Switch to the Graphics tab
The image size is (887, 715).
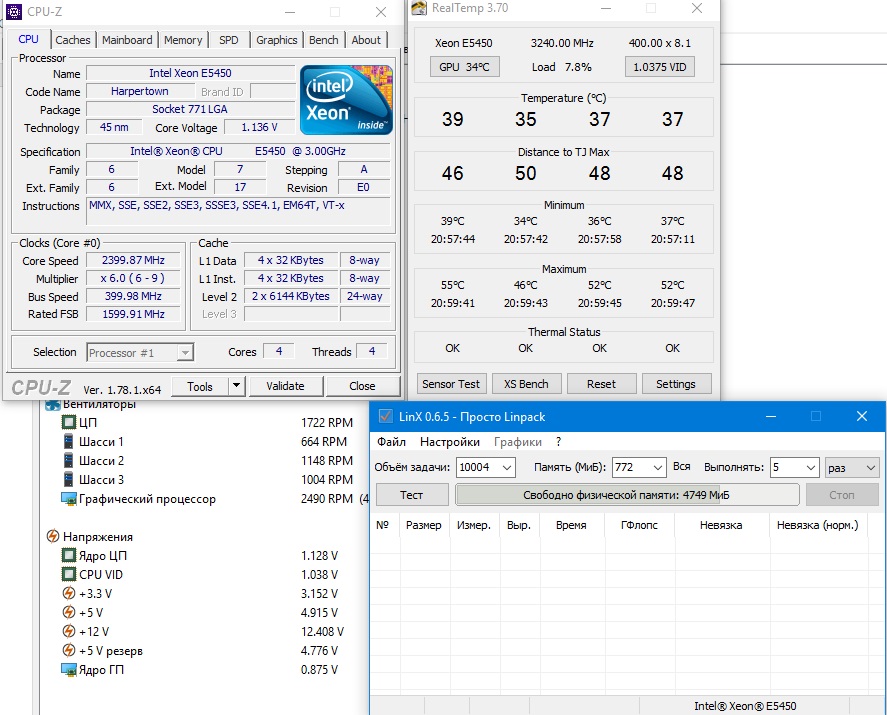click(277, 40)
